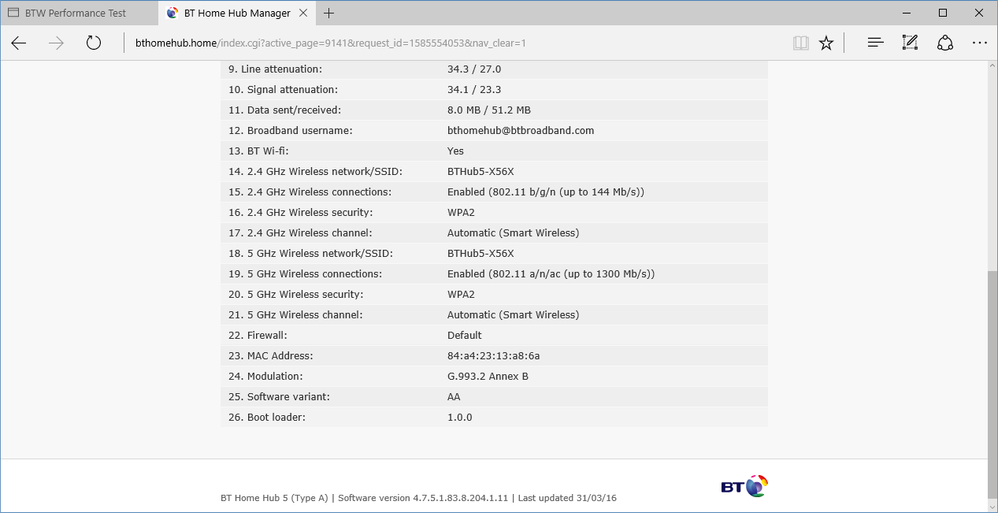Click '2.4 GHz Wireless security' label
This screenshot has width=998, height=513.
pyautogui.click(x=300, y=213)
